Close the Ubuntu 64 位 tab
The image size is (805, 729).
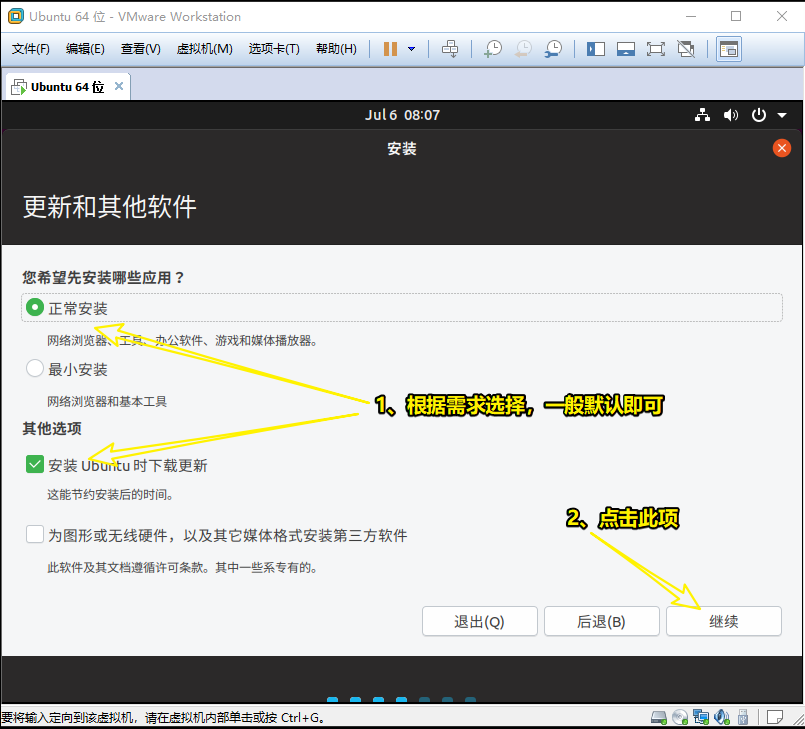tap(119, 86)
